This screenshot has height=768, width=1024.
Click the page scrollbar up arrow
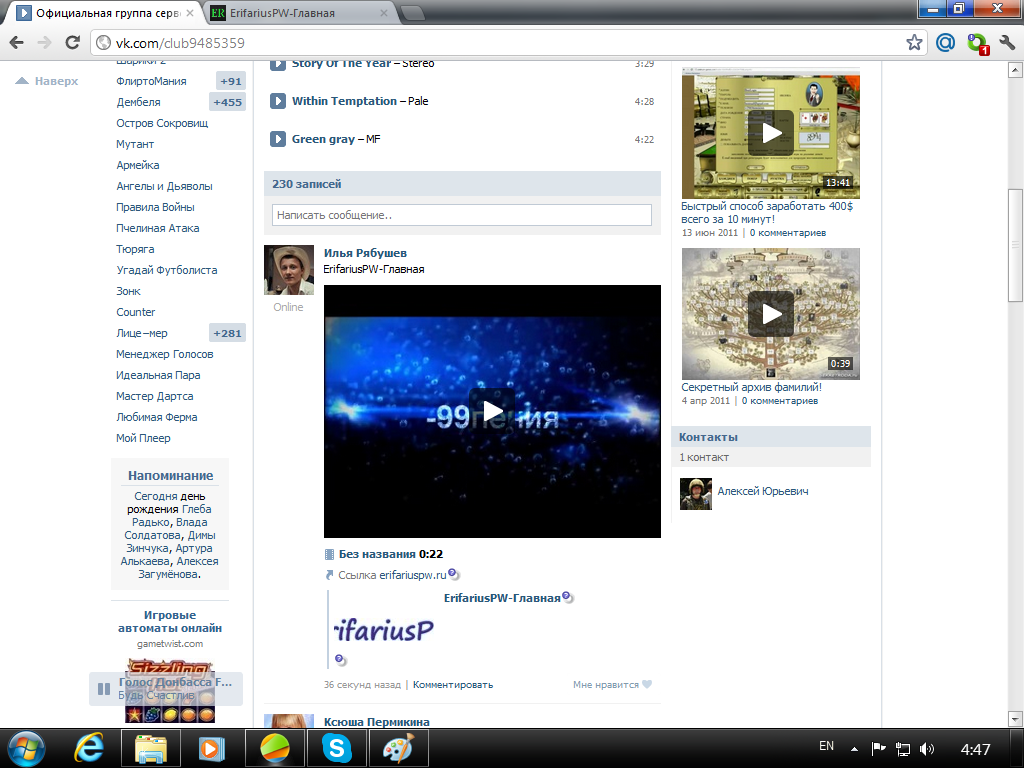tap(1015, 69)
